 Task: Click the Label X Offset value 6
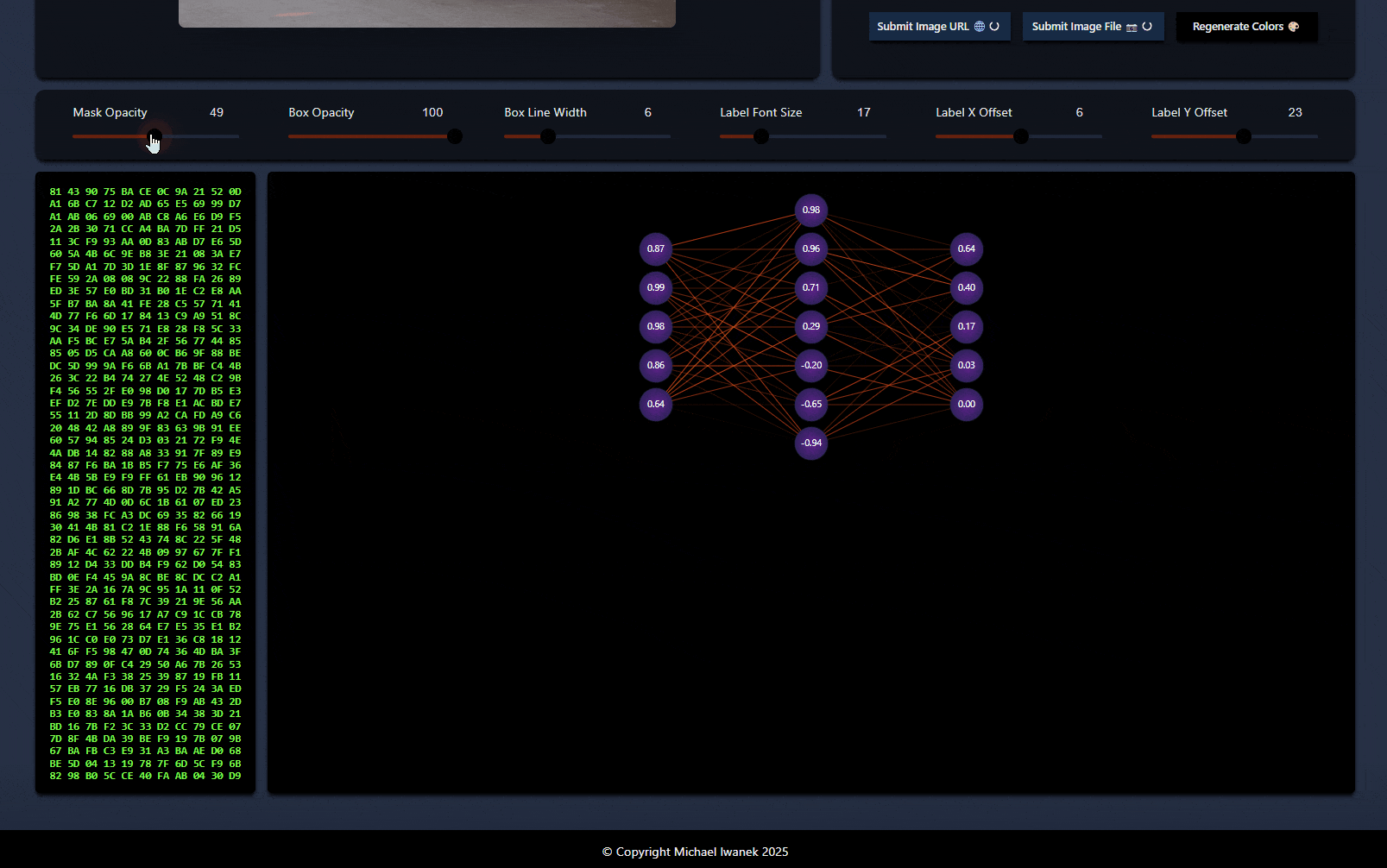(x=1080, y=112)
